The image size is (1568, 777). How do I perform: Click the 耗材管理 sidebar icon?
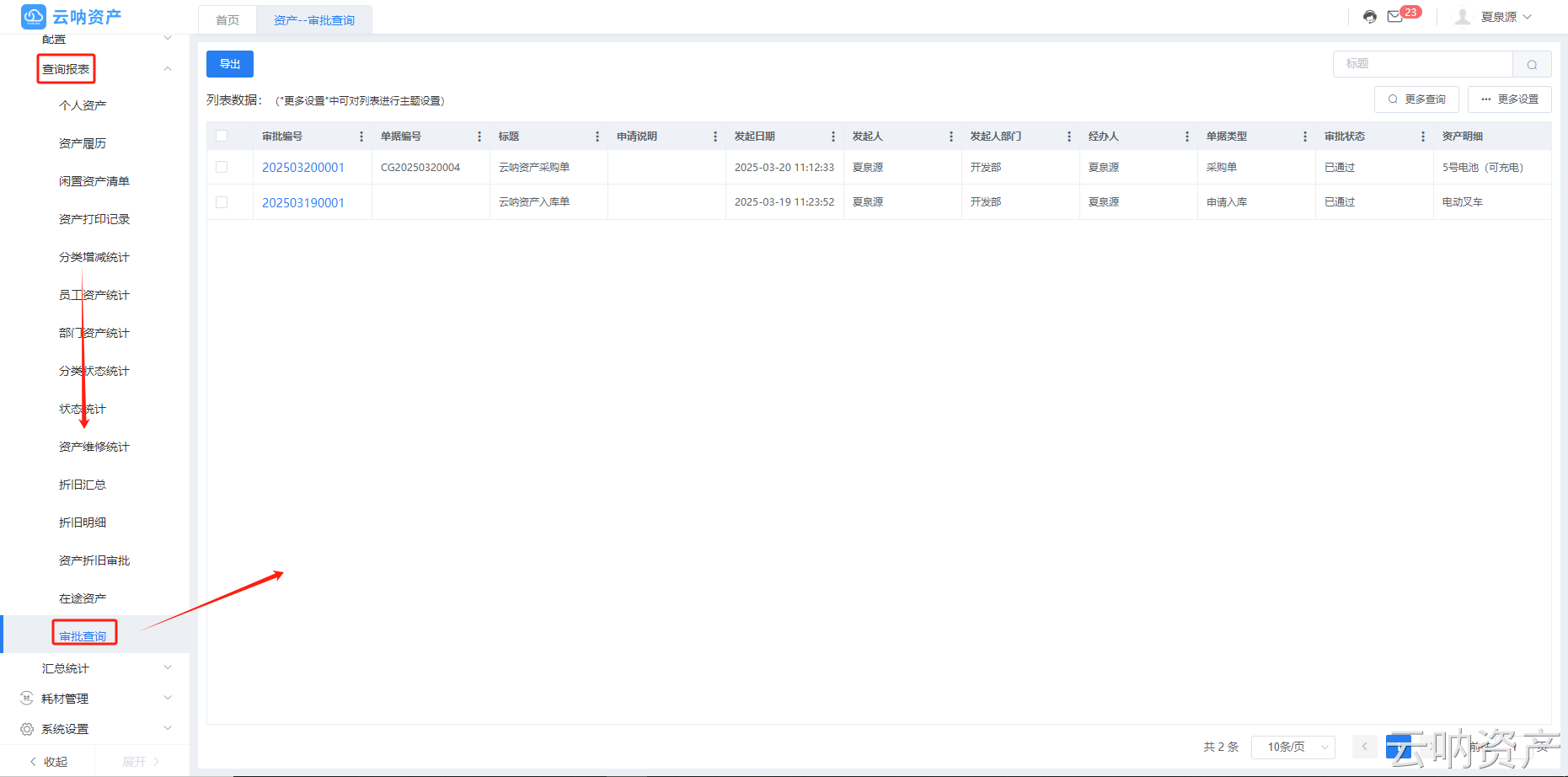[27, 698]
